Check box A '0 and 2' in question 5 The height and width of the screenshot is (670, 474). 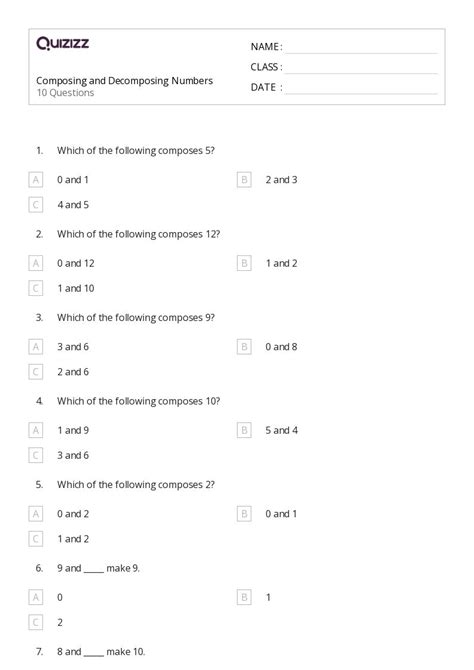35,514
